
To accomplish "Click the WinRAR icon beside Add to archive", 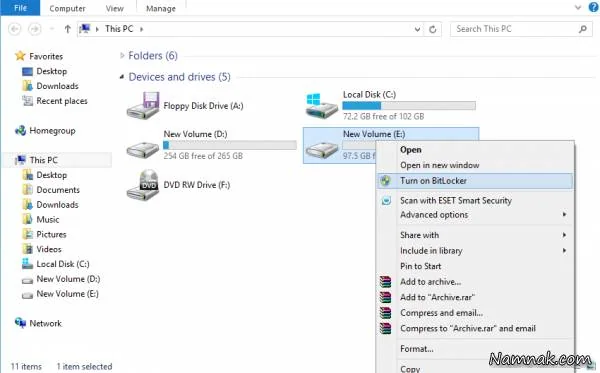I will click(x=386, y=282).
